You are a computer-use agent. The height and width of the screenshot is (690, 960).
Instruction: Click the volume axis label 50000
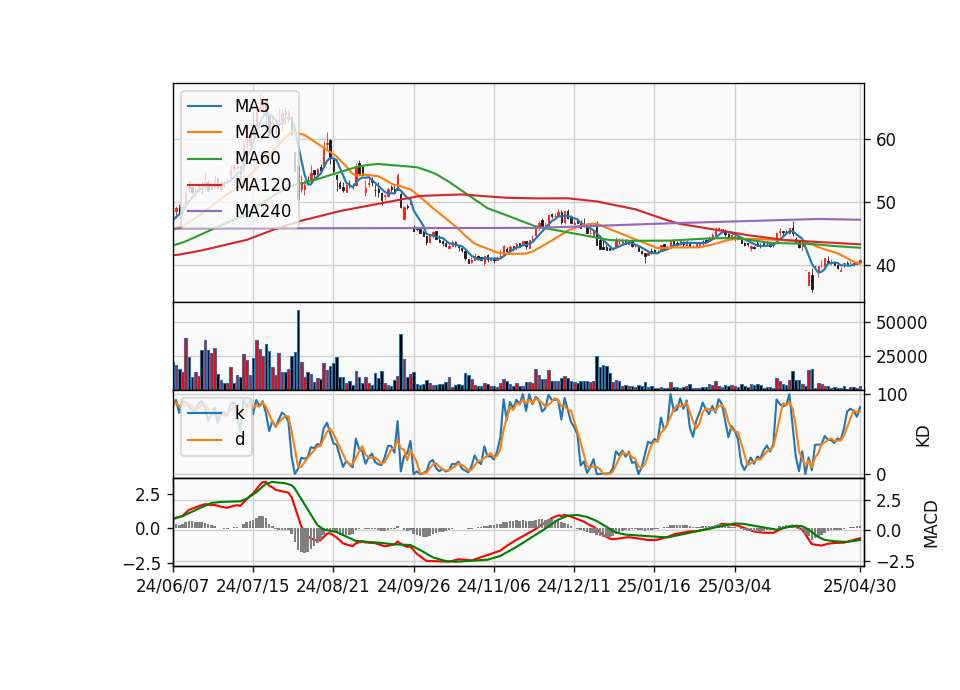901,323
